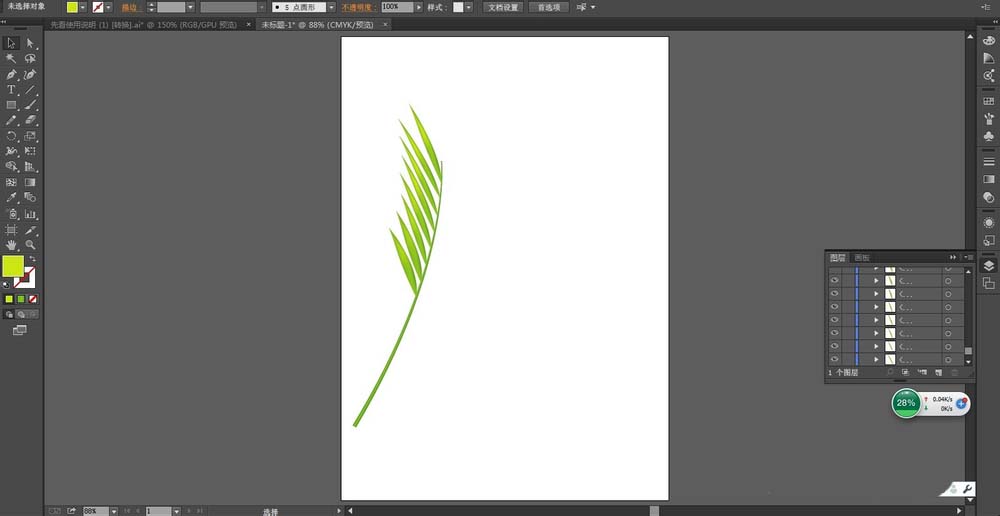The image size is (1000, 516).
Task: Switch to the 先看使用说明 document tab
Action: point(143,25)
